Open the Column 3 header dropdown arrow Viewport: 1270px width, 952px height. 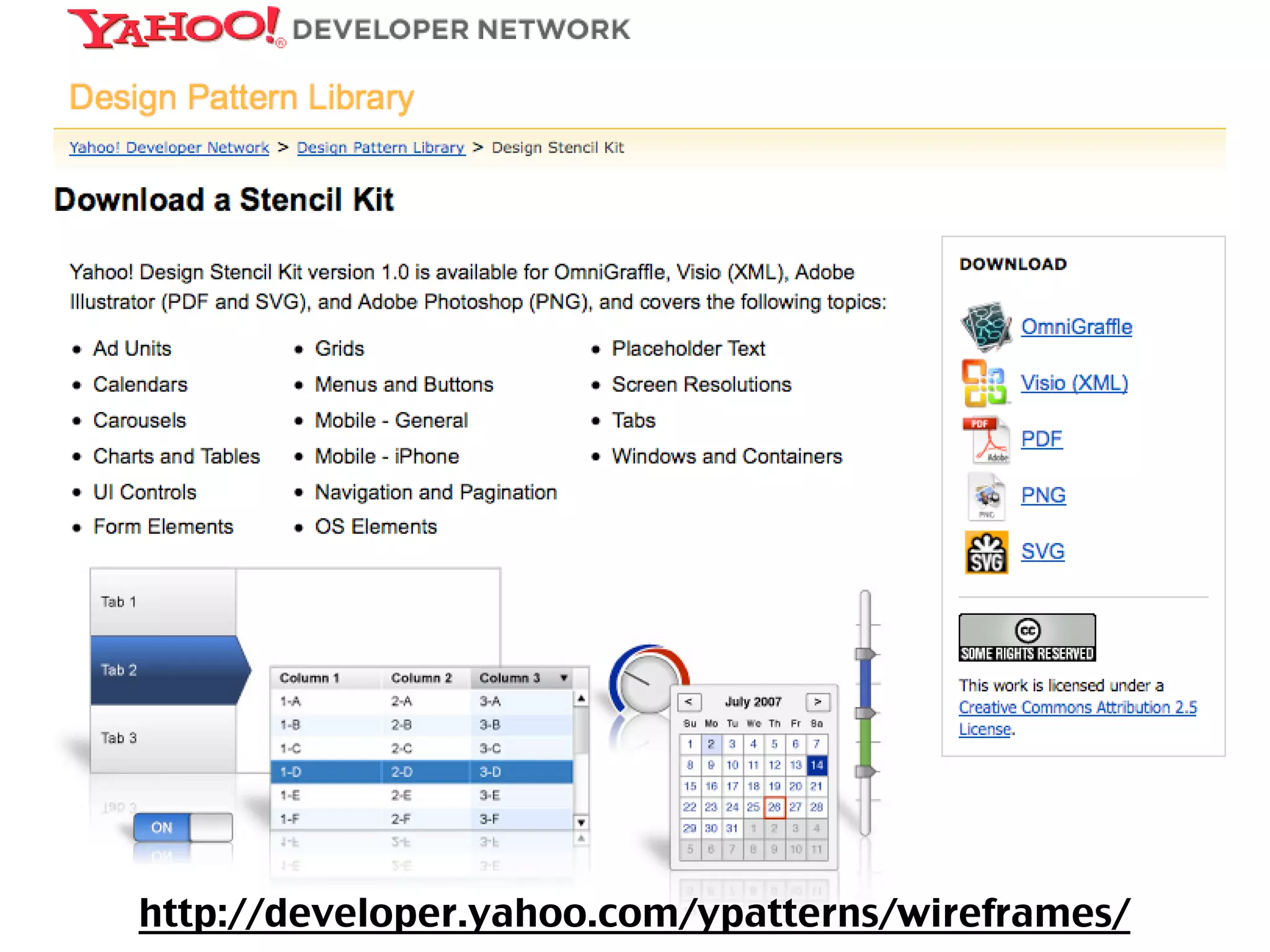pyautogui.click(x=564, y=678)
